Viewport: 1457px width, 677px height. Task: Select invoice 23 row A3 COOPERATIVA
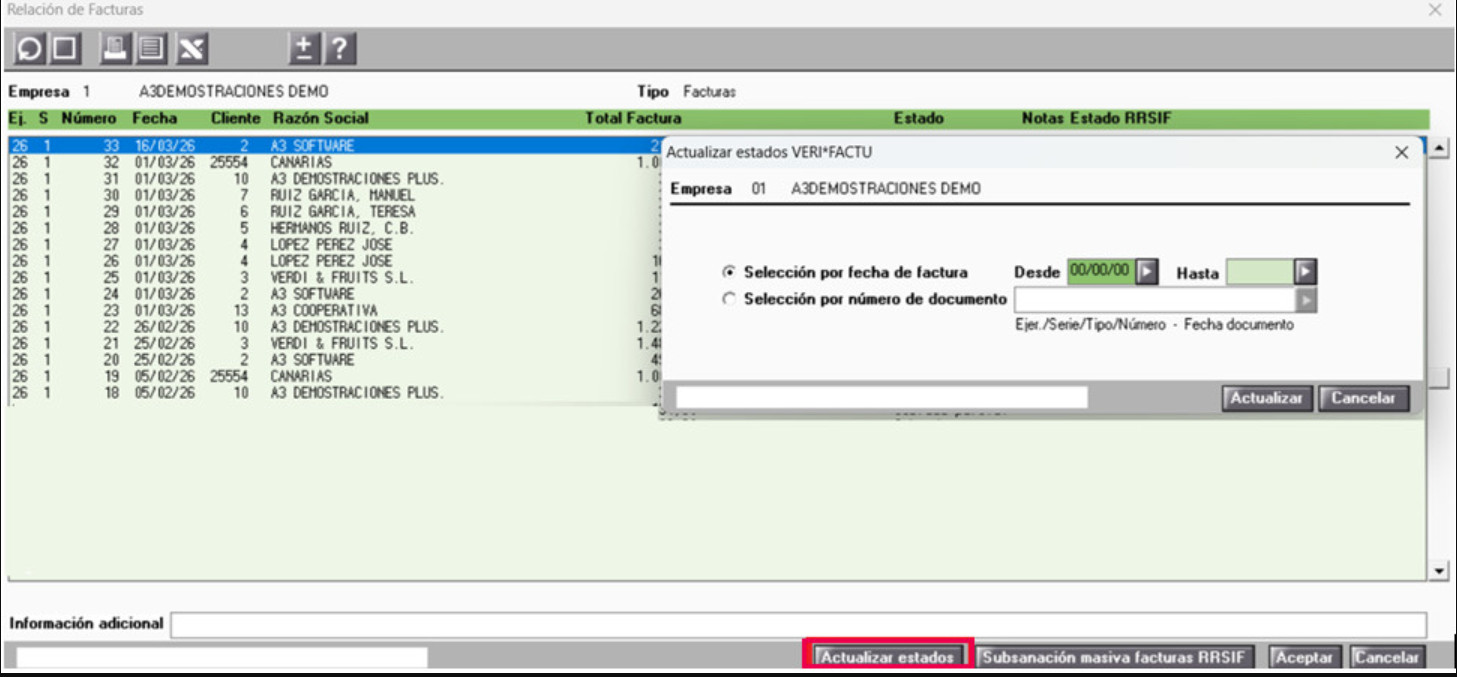coord(333,311)
